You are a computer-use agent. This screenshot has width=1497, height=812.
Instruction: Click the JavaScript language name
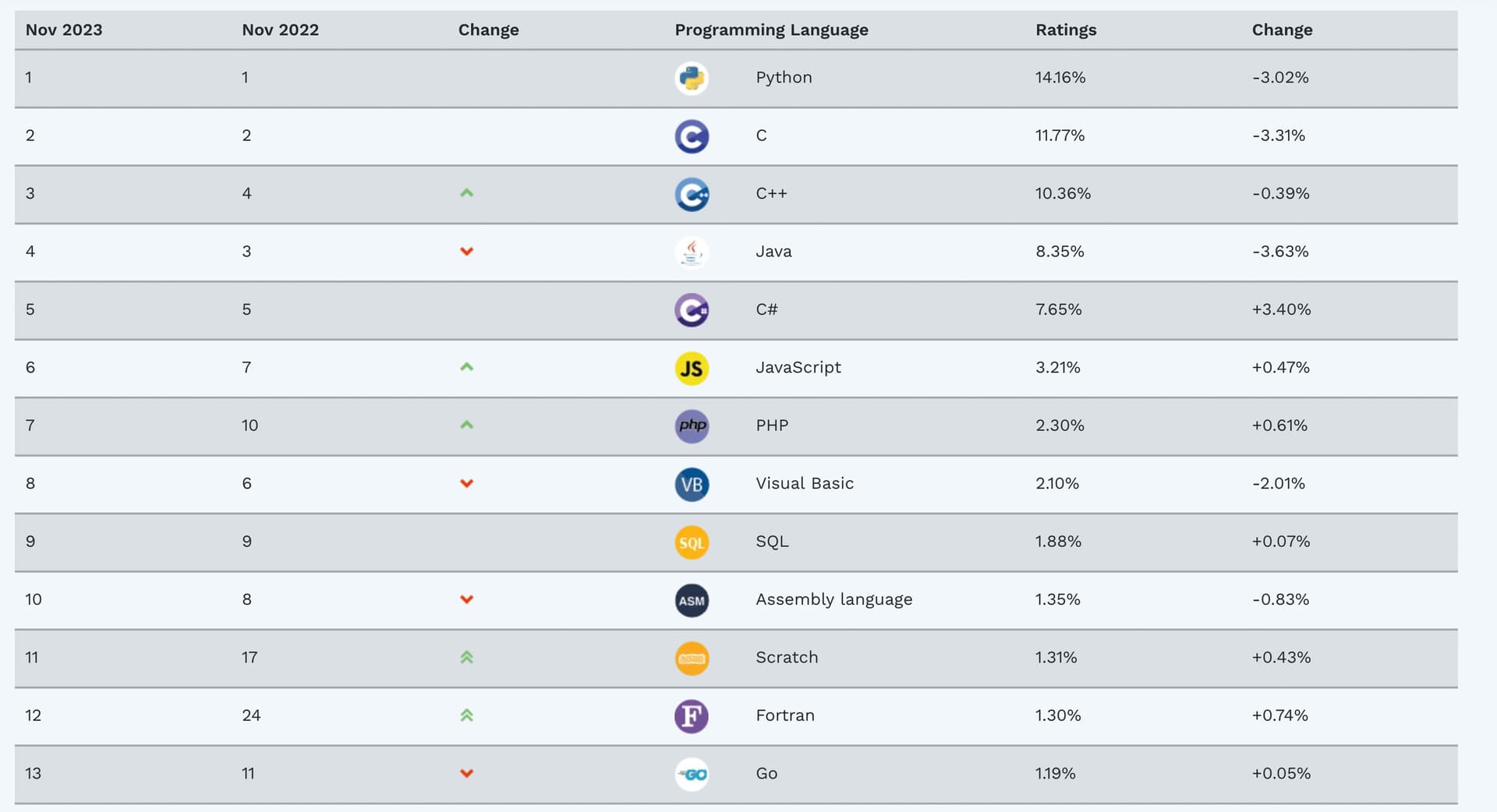[798, 367]
